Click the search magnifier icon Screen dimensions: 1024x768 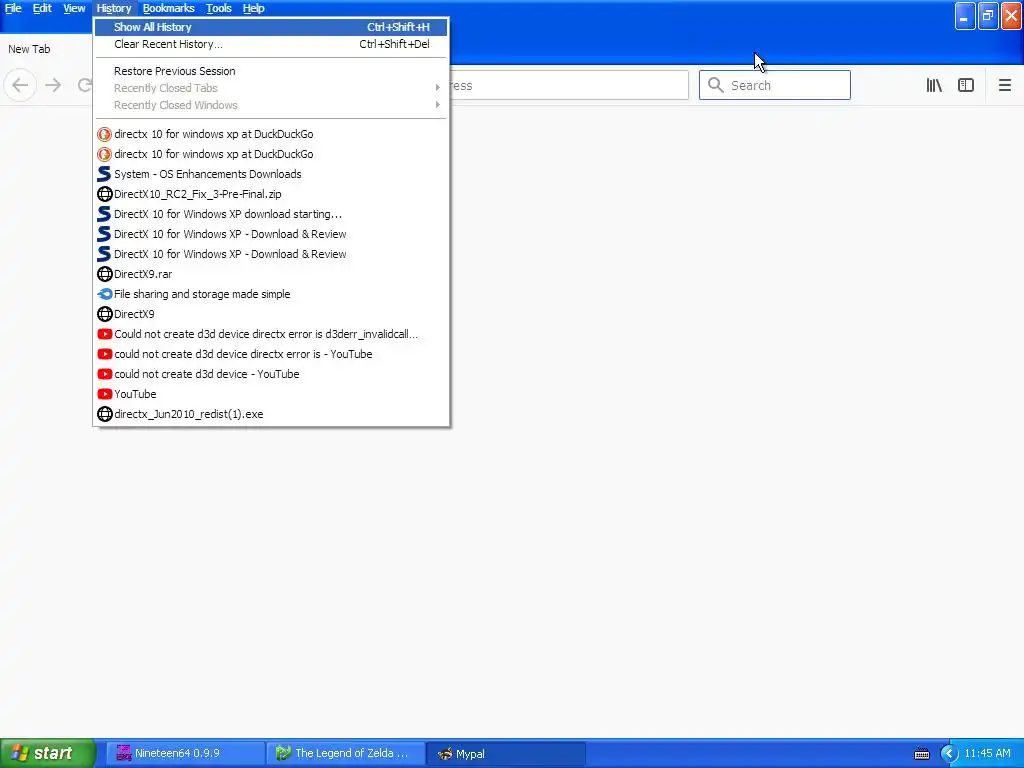[x=716, y=86]
